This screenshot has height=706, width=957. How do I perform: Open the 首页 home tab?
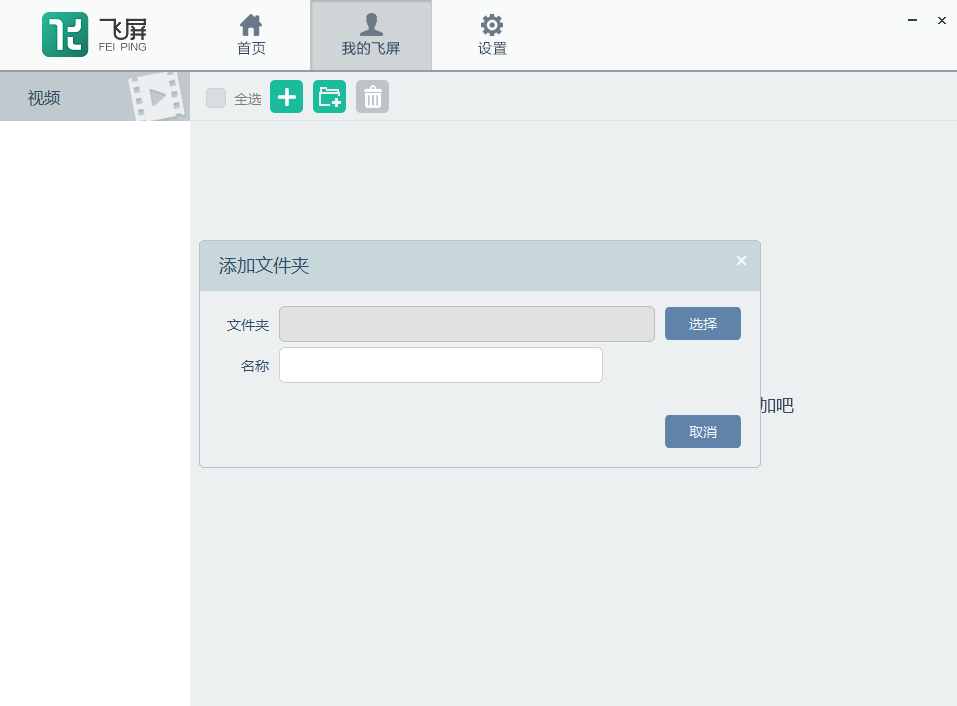click(x=251, y=35)
